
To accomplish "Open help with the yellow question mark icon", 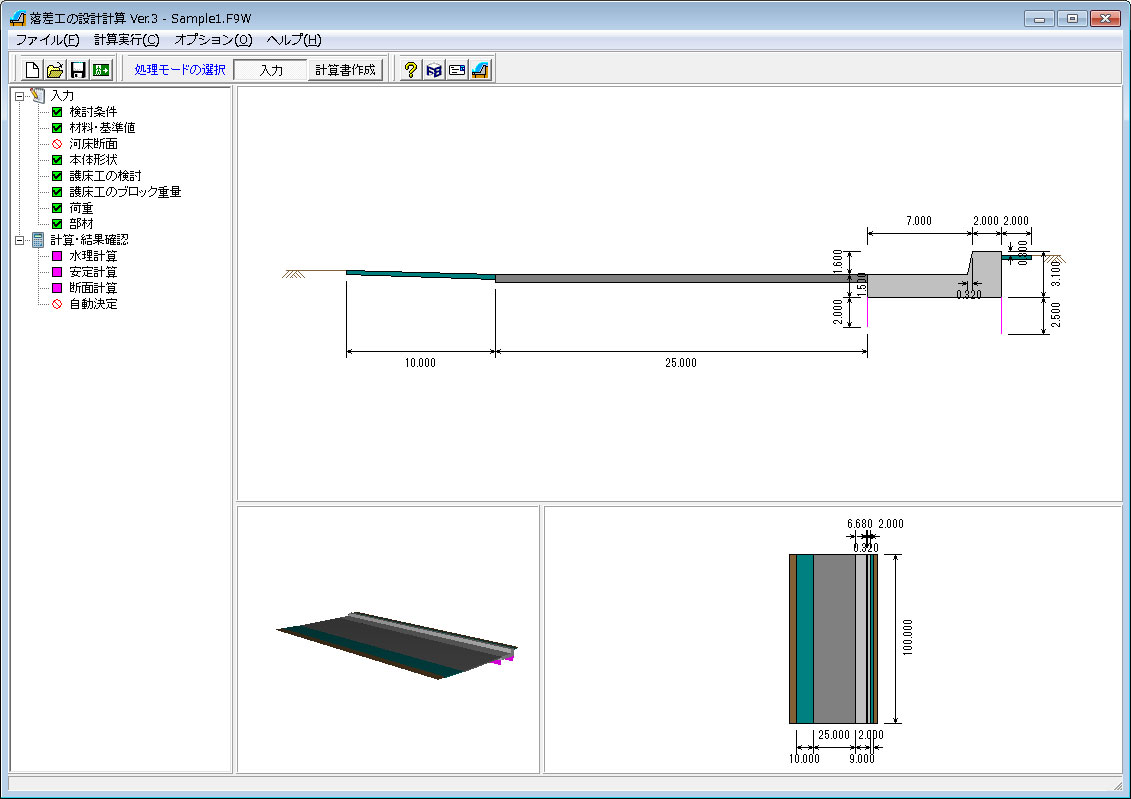I will (410, 70).
